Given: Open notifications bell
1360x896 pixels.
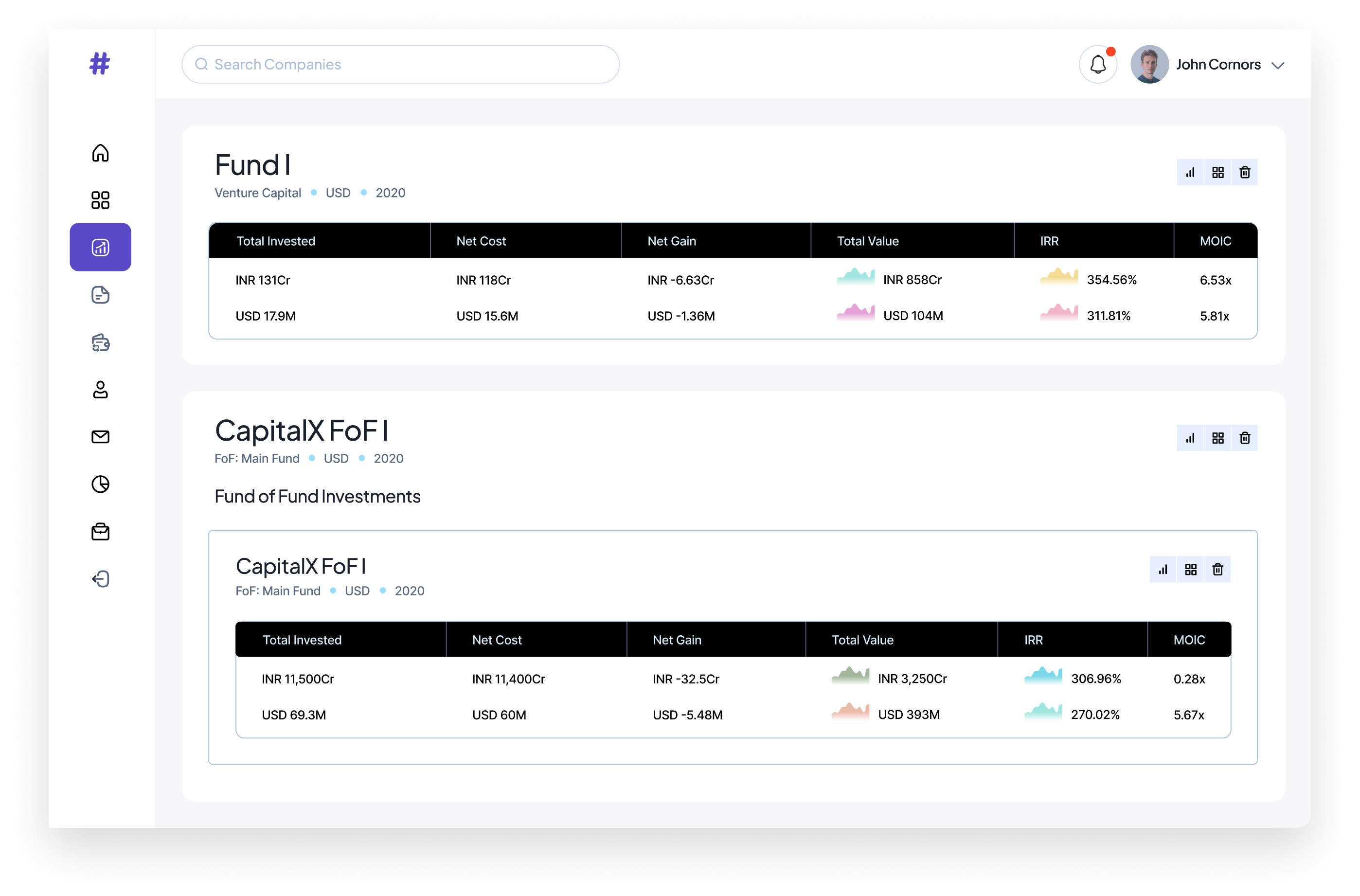Looking at the screenshot, I should pyautogui.click(x=1098, y=65).
